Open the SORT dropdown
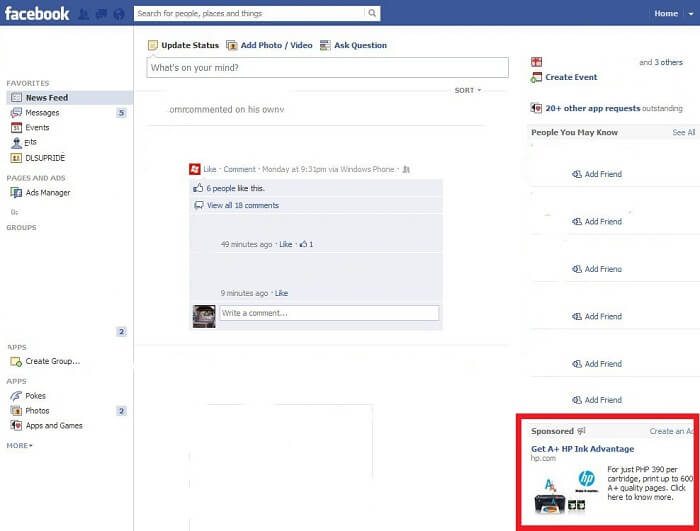The height and width of the screenshot is (531, 700). (468, 90)
